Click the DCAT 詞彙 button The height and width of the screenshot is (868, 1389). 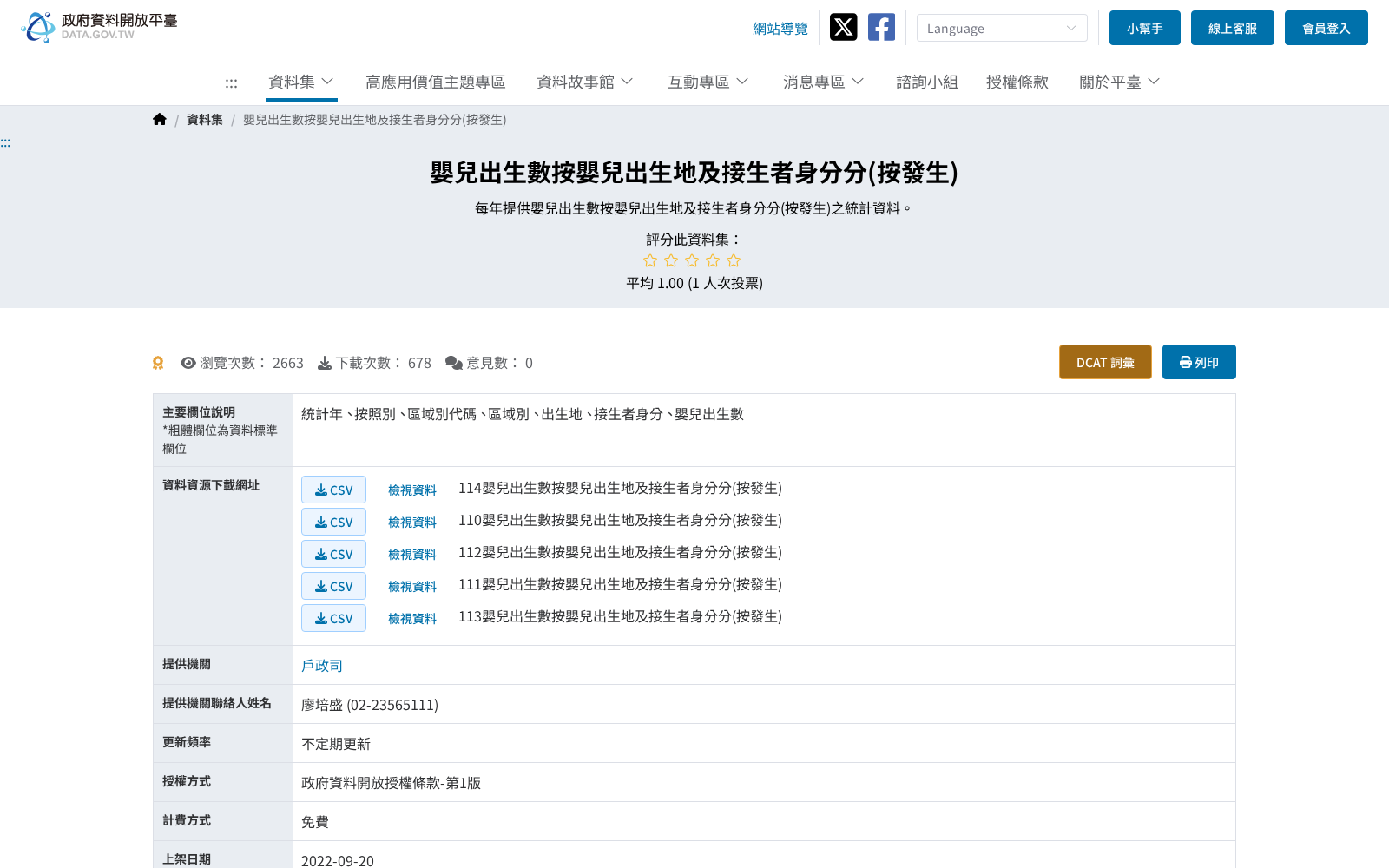tap(1105, 362)
